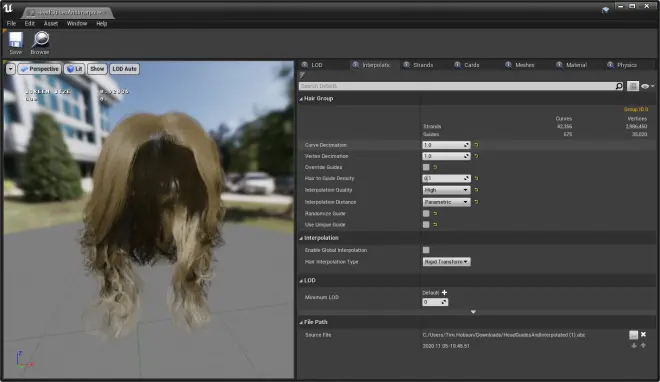Click the Vertex Decimation value field
Viewport: 660px width, 382px height.
pos(446,156)
